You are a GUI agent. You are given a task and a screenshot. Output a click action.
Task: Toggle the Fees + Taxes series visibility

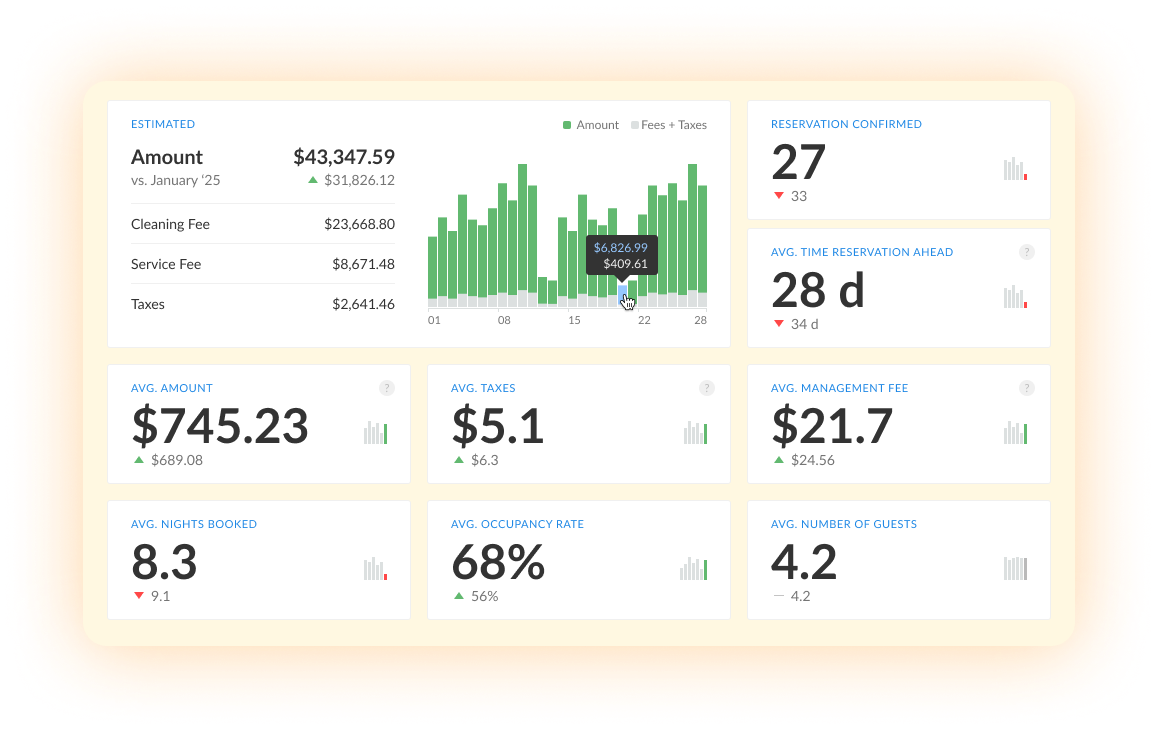[668, 124]
